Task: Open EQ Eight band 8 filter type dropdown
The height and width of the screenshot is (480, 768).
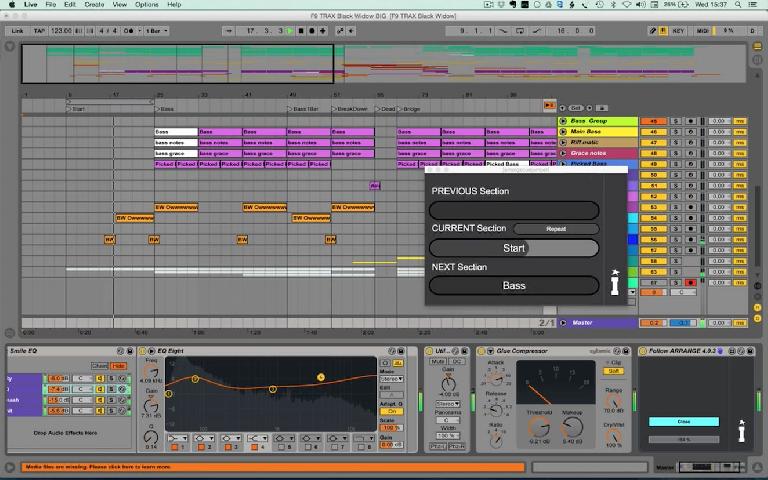Action: coord(364,437)
